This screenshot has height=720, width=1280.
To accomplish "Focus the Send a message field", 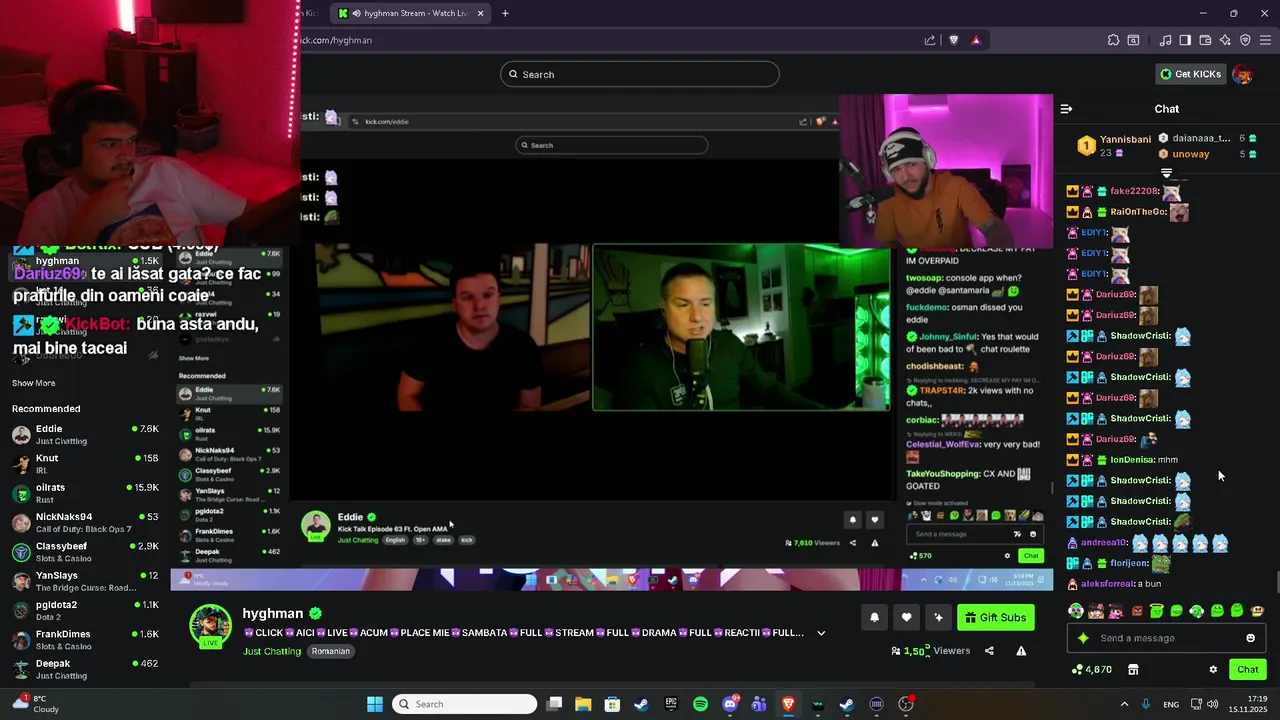I will (x=1165, y=638).
